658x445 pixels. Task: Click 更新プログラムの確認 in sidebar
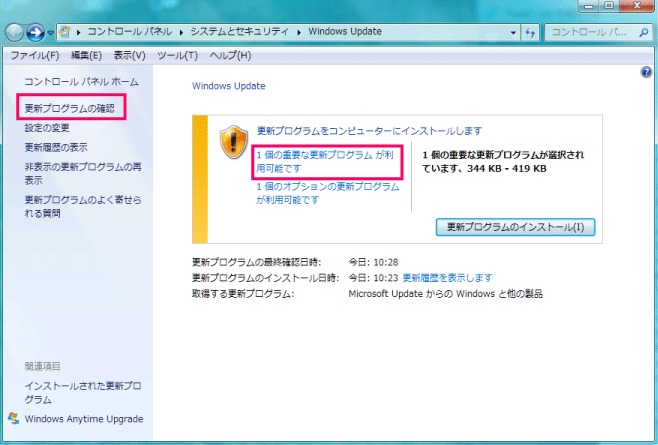[70, 108]
